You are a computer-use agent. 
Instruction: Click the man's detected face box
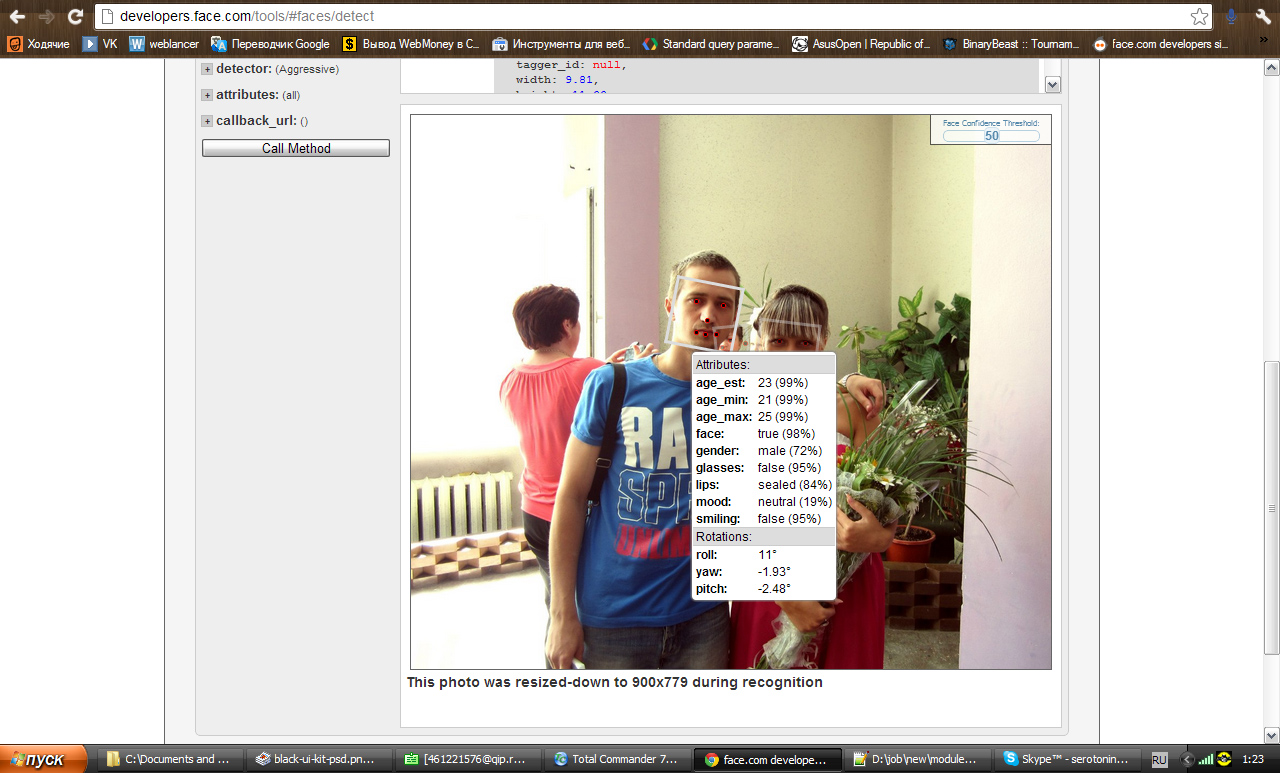pos(705,312)
